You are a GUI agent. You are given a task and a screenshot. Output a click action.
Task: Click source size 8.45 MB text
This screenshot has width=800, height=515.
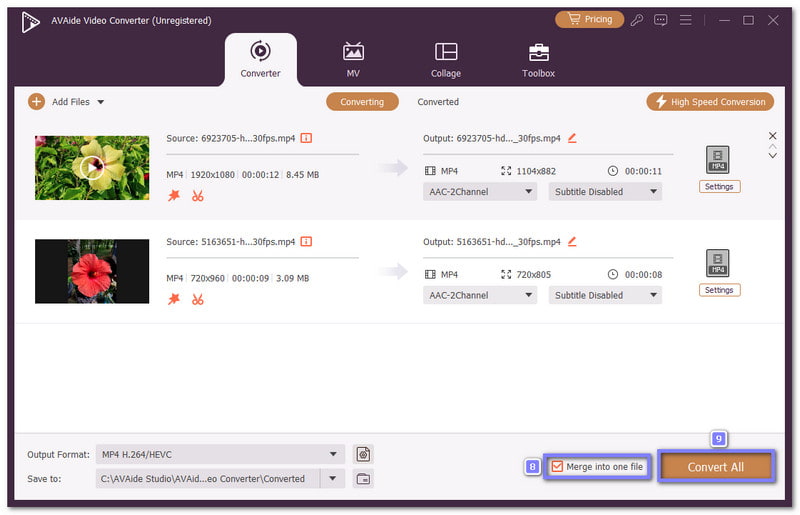(303, 175)
